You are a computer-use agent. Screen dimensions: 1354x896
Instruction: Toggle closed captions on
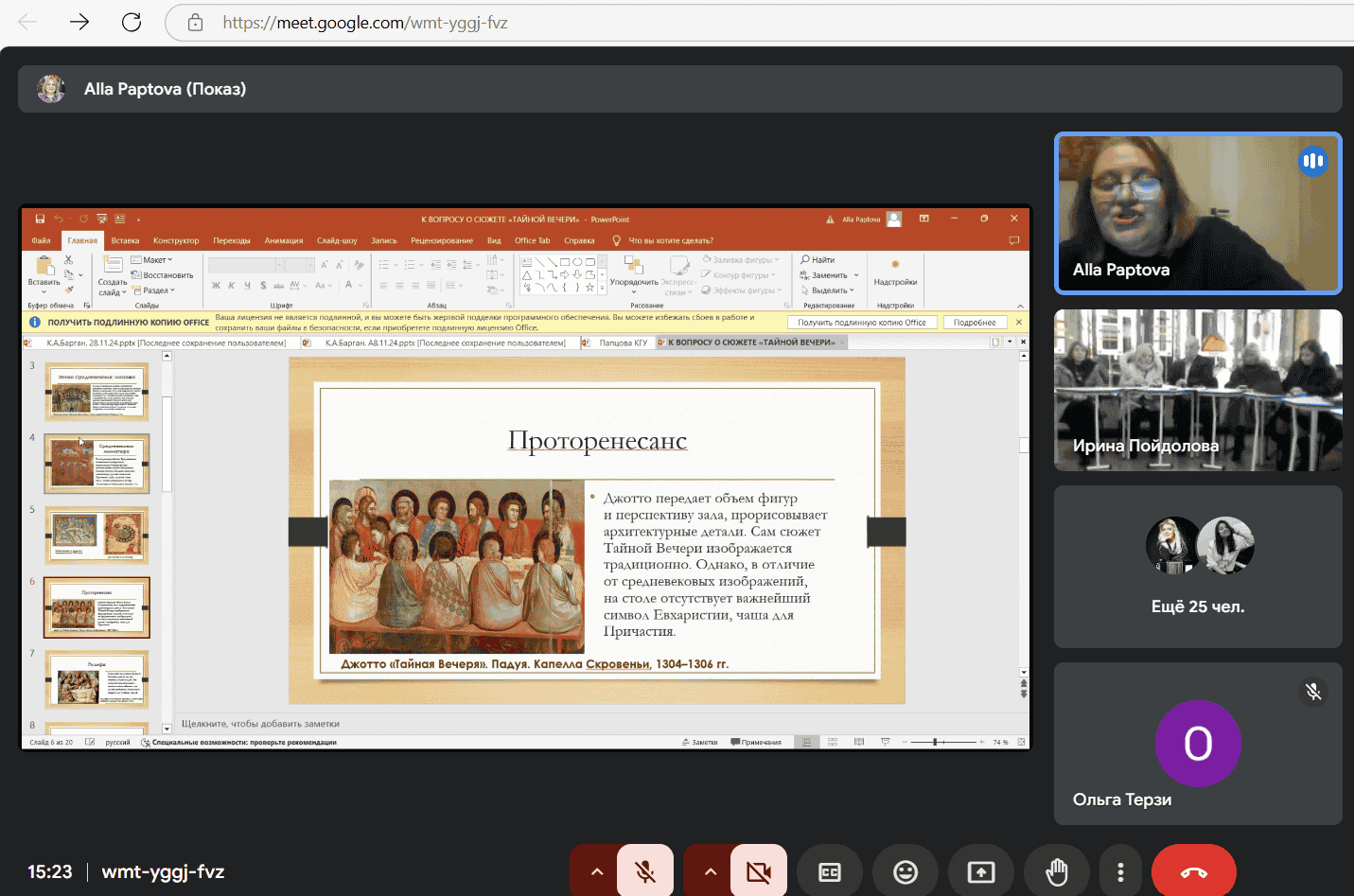[830, 871]
